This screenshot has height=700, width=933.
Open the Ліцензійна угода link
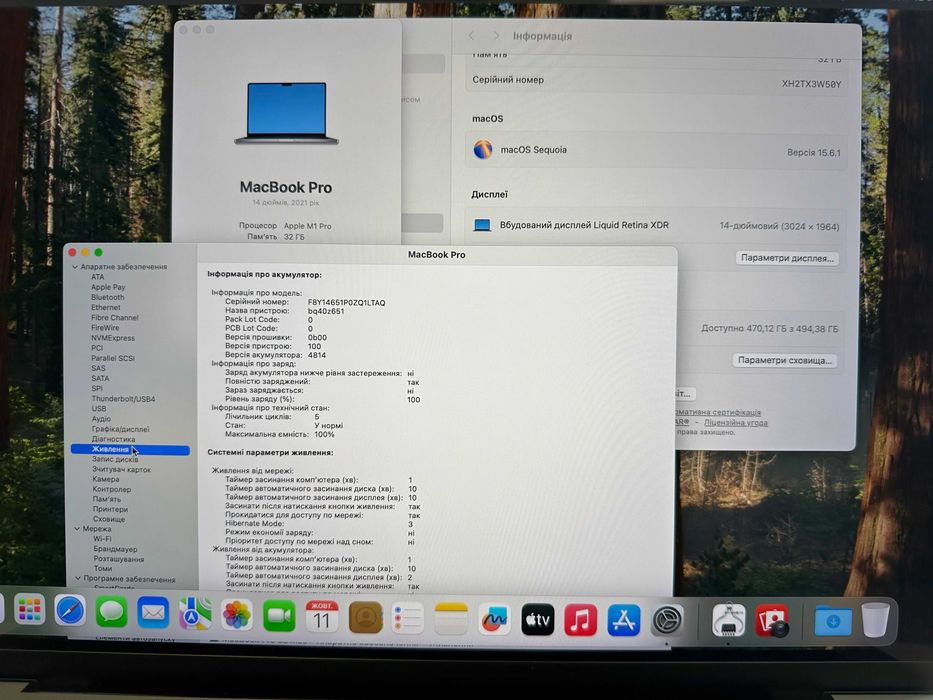pos(736,423)
